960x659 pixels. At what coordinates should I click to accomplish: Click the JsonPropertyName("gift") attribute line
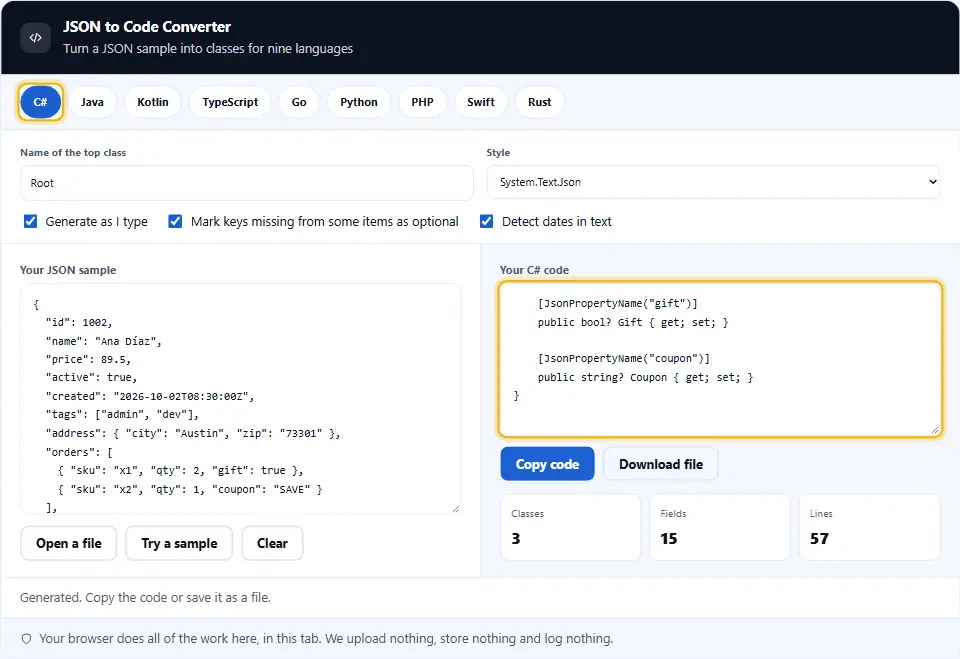pyautogui.click(x=618, y=303)
